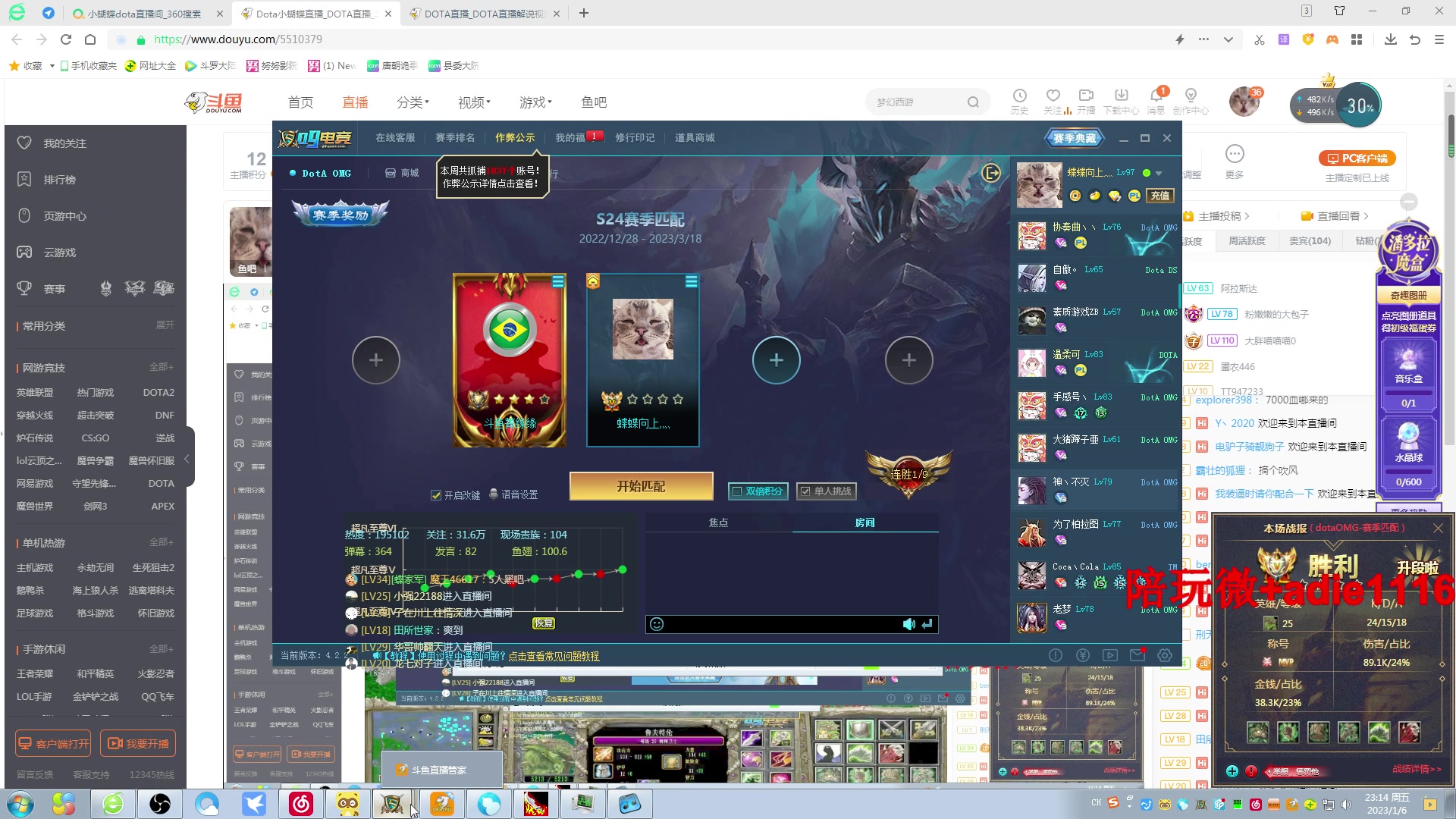
Task: Open 在线客服 menu in 09 client
Action: coord(395,138)
